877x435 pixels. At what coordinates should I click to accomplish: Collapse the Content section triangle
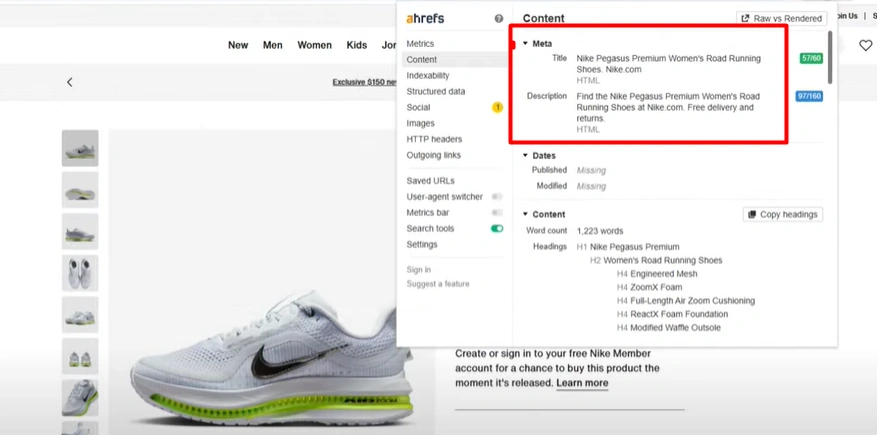coord(525,214)
